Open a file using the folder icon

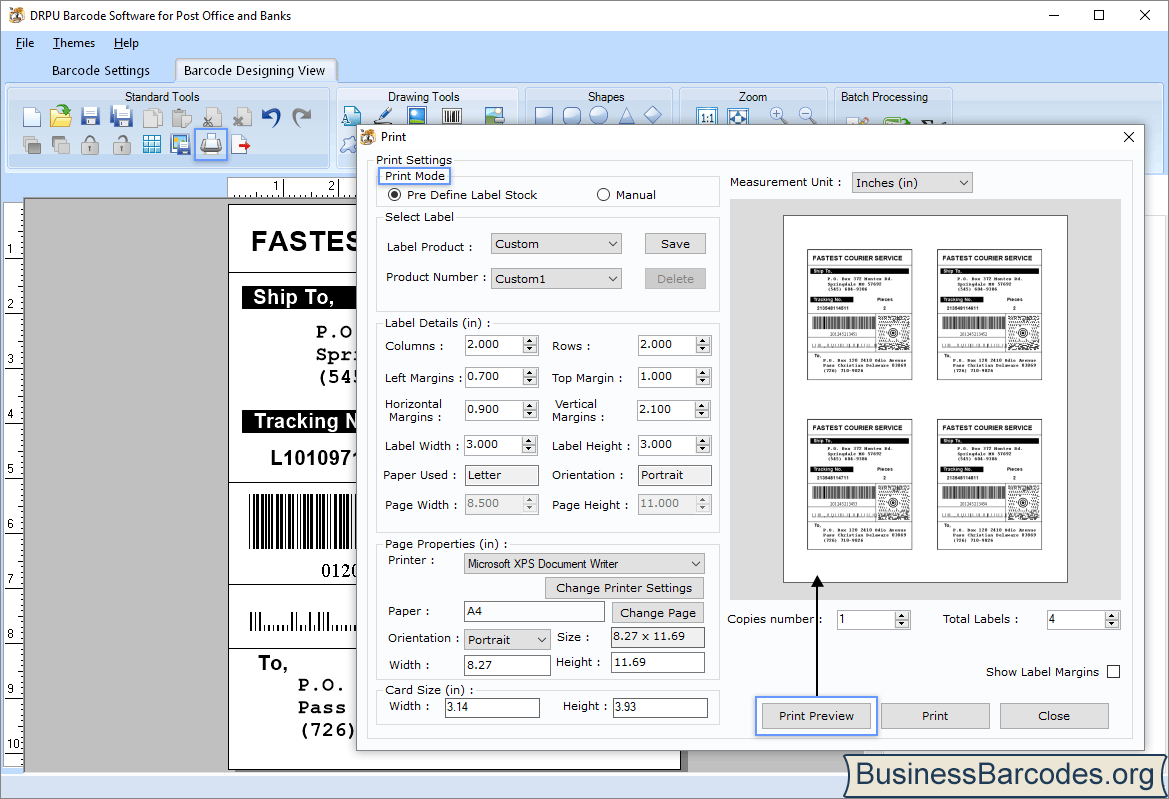point(61,116)
